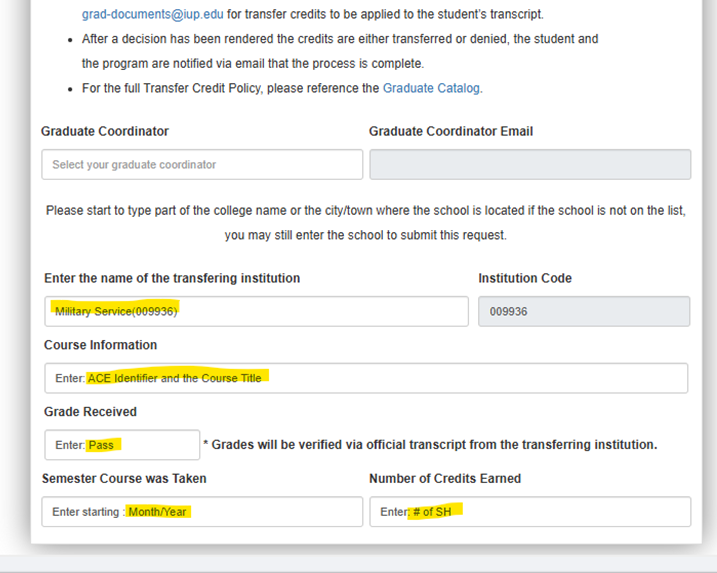
Task: Click the Graduate Coordinator Email field
Action: coord(530,164)
